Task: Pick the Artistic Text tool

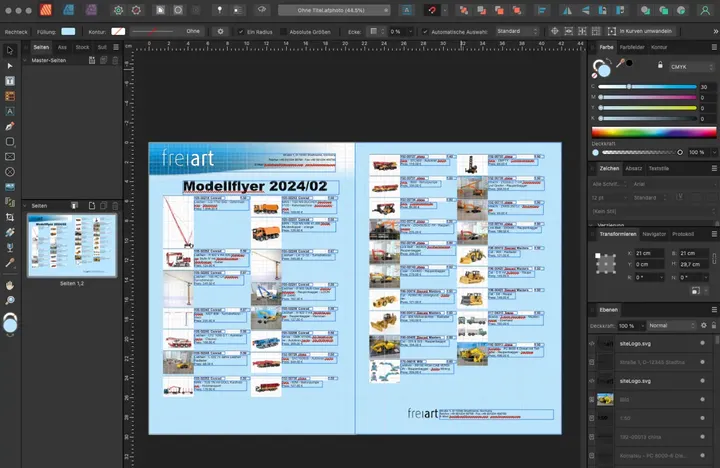Action: click(x=10, y=111)
